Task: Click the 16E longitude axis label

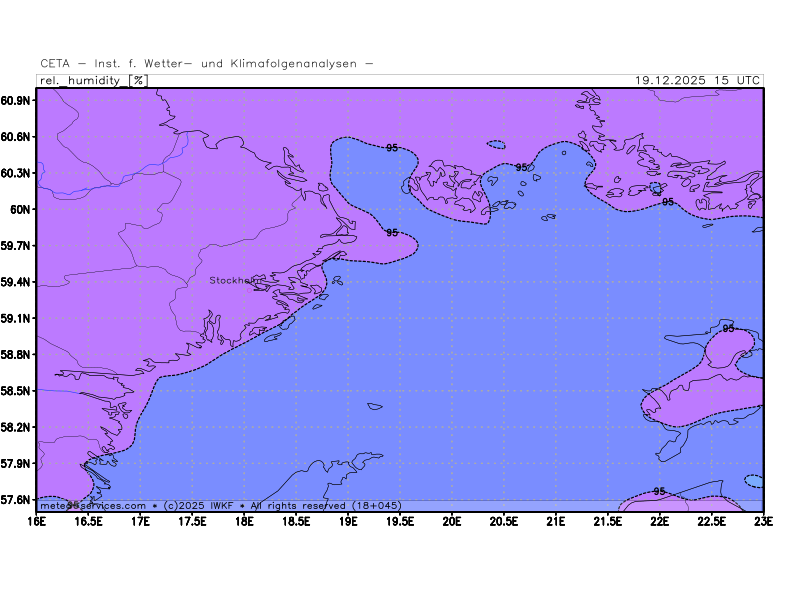Action: click(x=37, y=520)
